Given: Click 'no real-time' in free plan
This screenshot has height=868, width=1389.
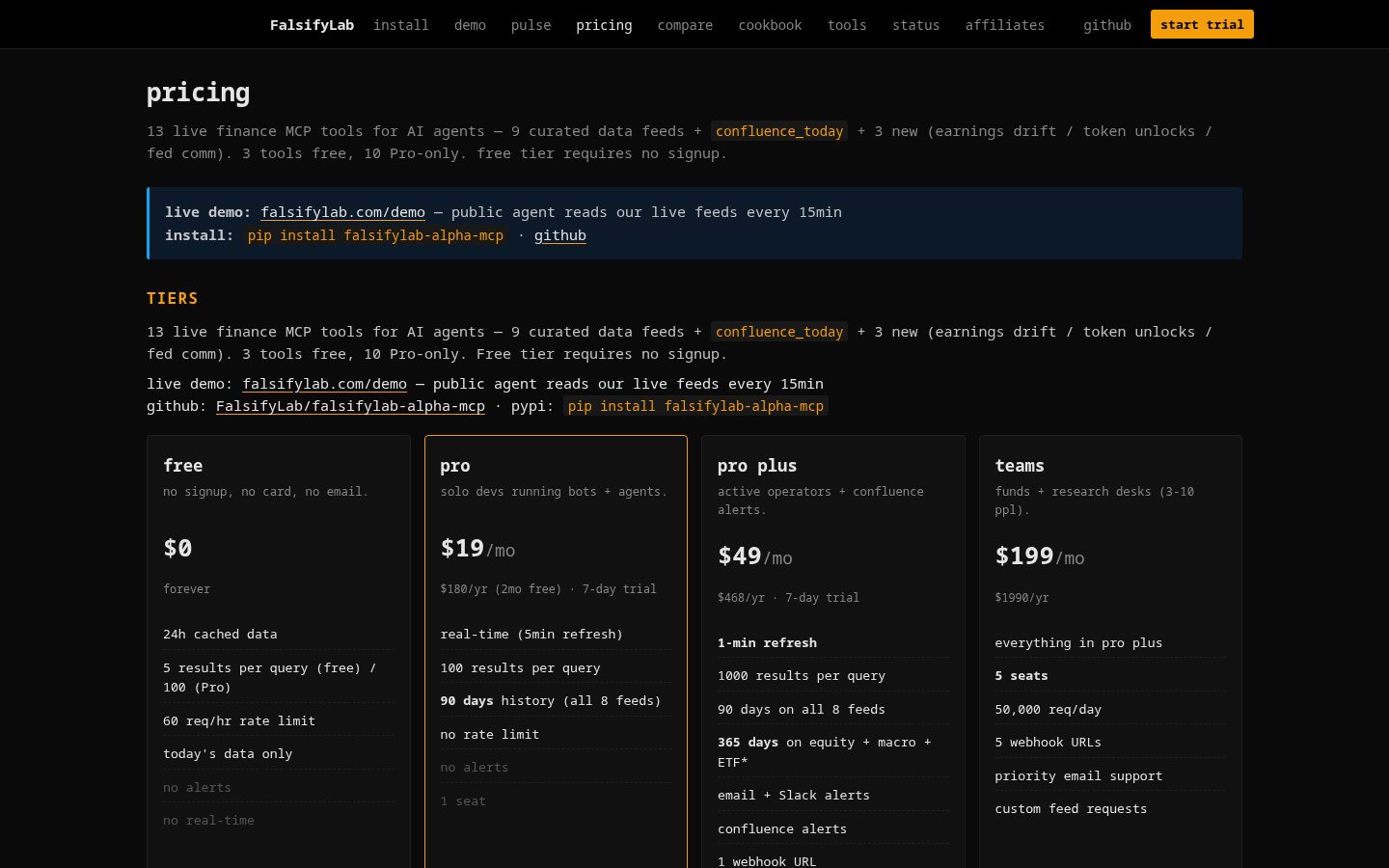Looking at the screenshot, I should coord(208,821).
